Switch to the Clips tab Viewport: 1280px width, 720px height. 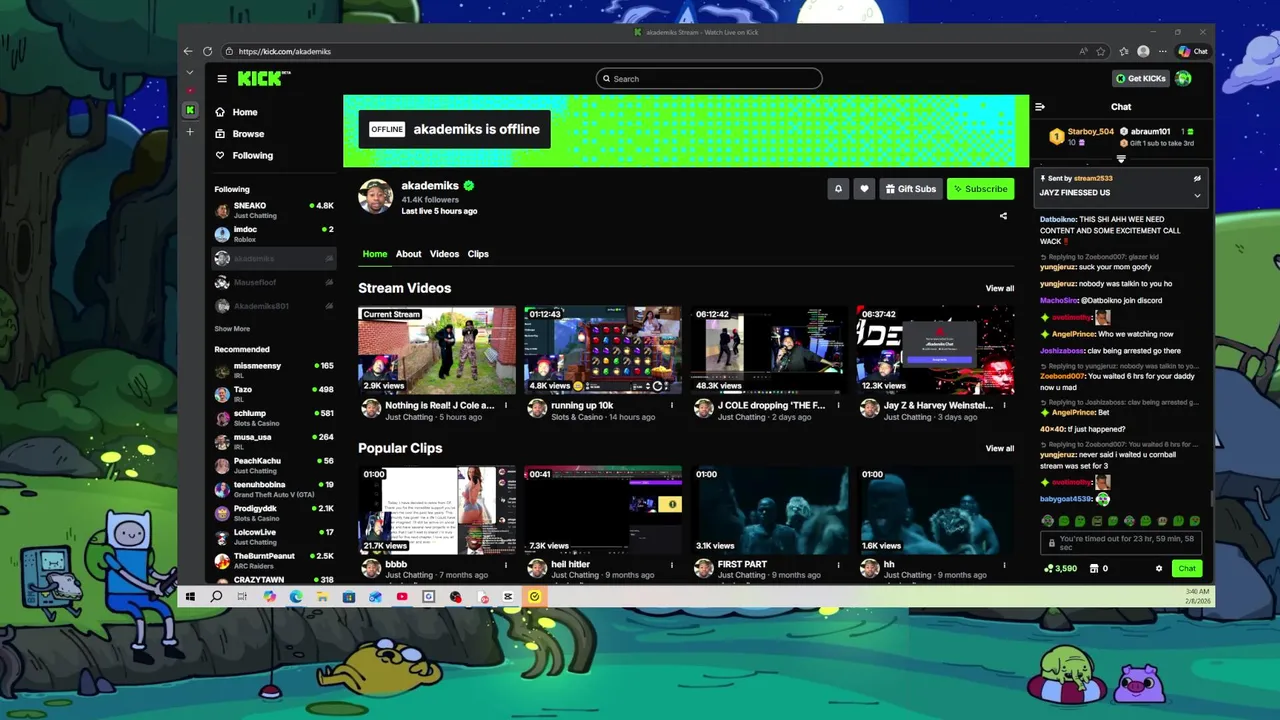pos(478,254)
